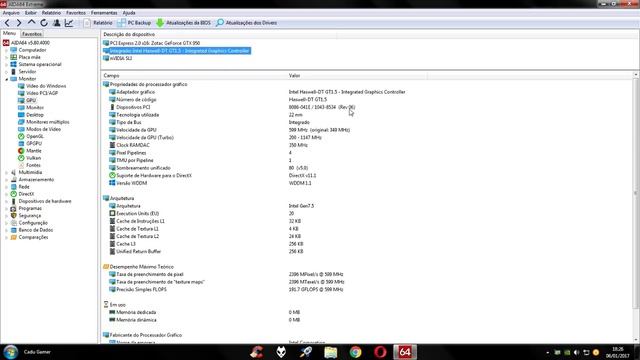
Task: Expand the Dispositivos de hardware node
Action: [7, 201]
